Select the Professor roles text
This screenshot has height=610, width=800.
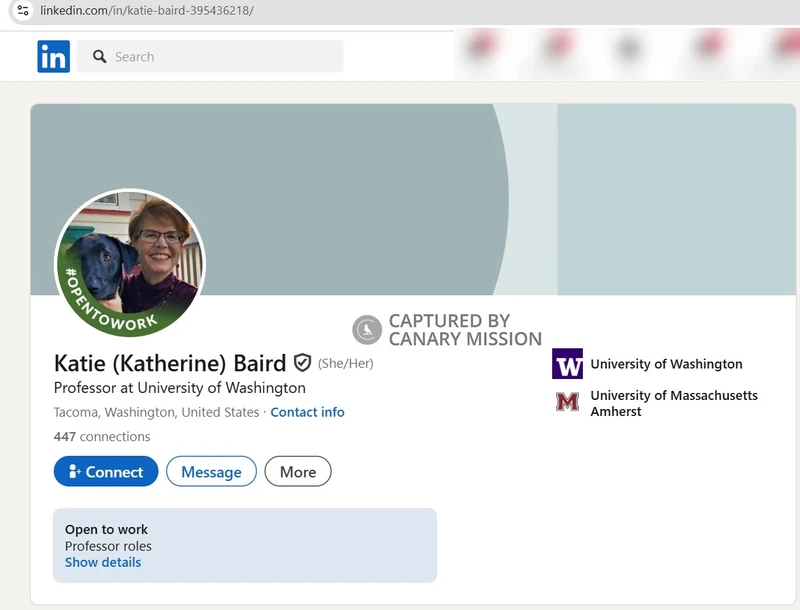[x=108, y=546]
